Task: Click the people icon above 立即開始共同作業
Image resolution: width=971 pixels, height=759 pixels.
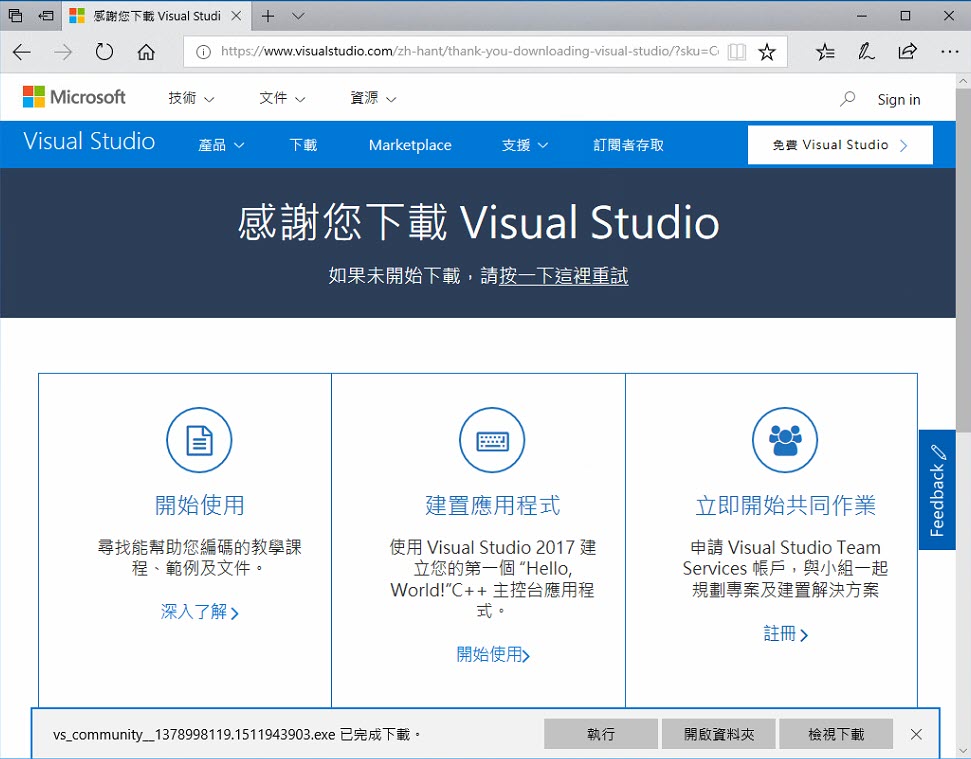Action: click(x=785, y=440)
